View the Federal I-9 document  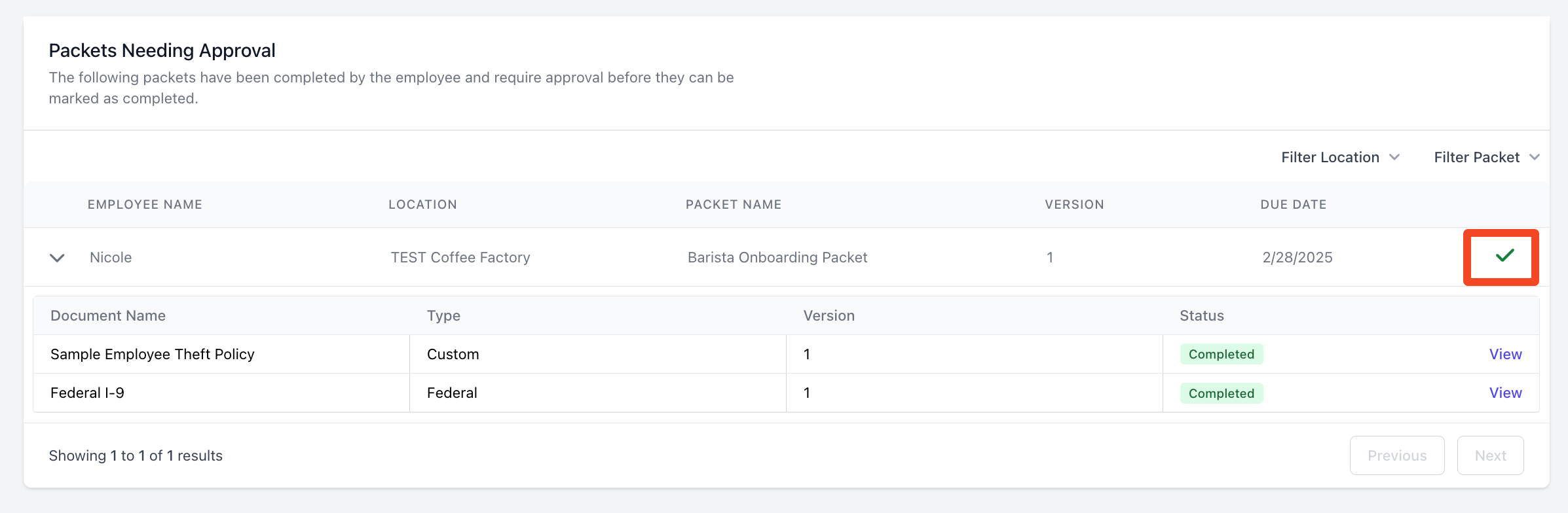tap(1505, 393)
